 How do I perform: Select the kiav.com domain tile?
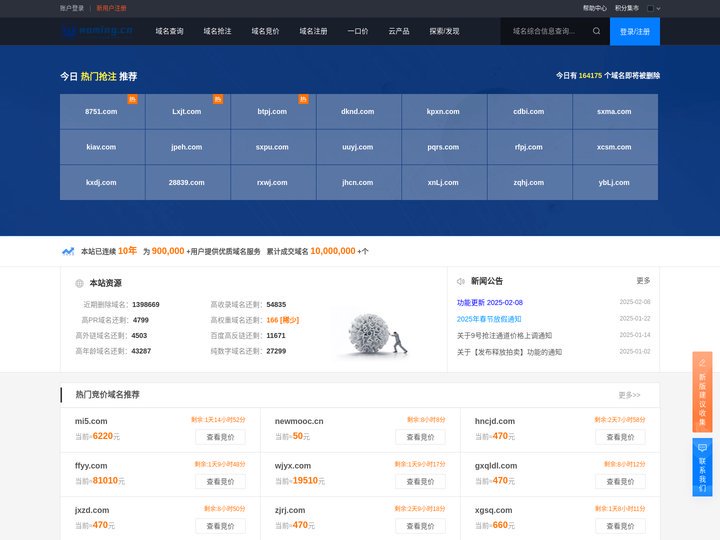(x=103, y=147)
